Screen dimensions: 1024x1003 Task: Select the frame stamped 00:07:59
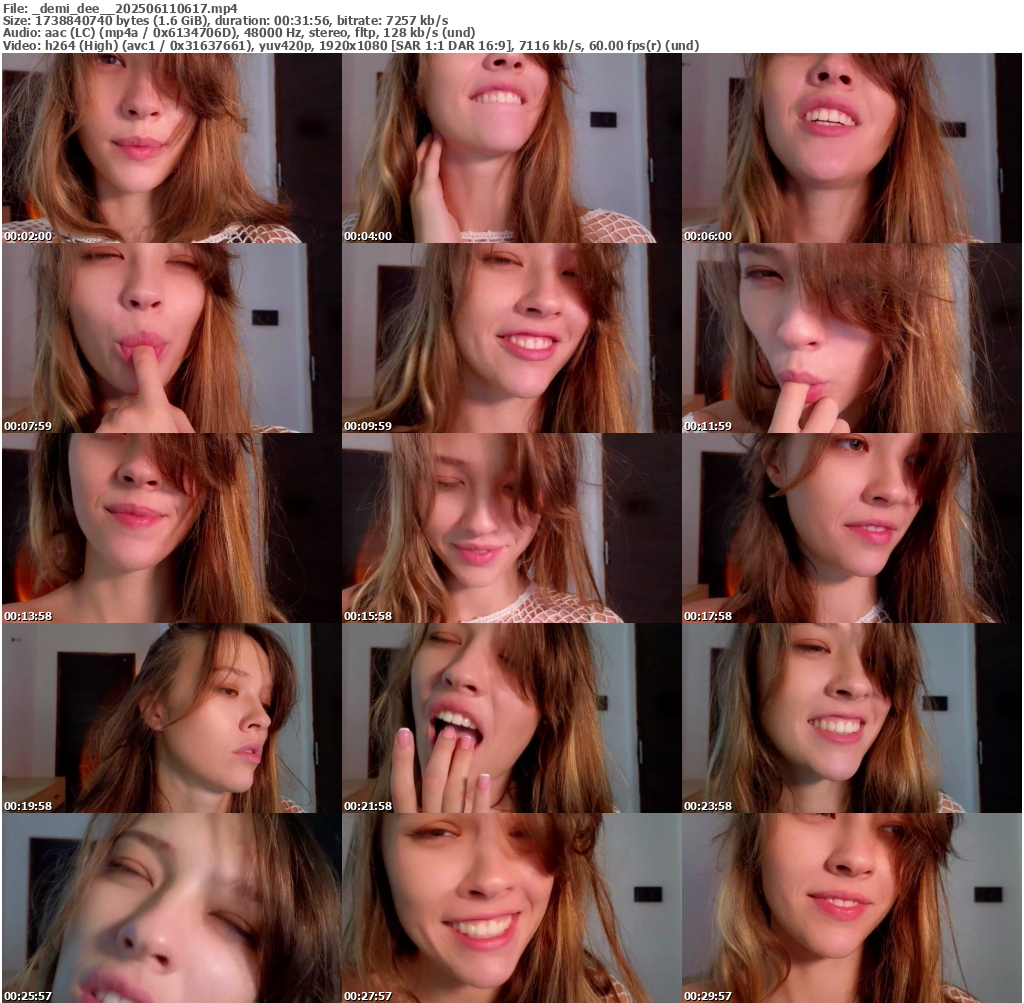tap(171, 338)
